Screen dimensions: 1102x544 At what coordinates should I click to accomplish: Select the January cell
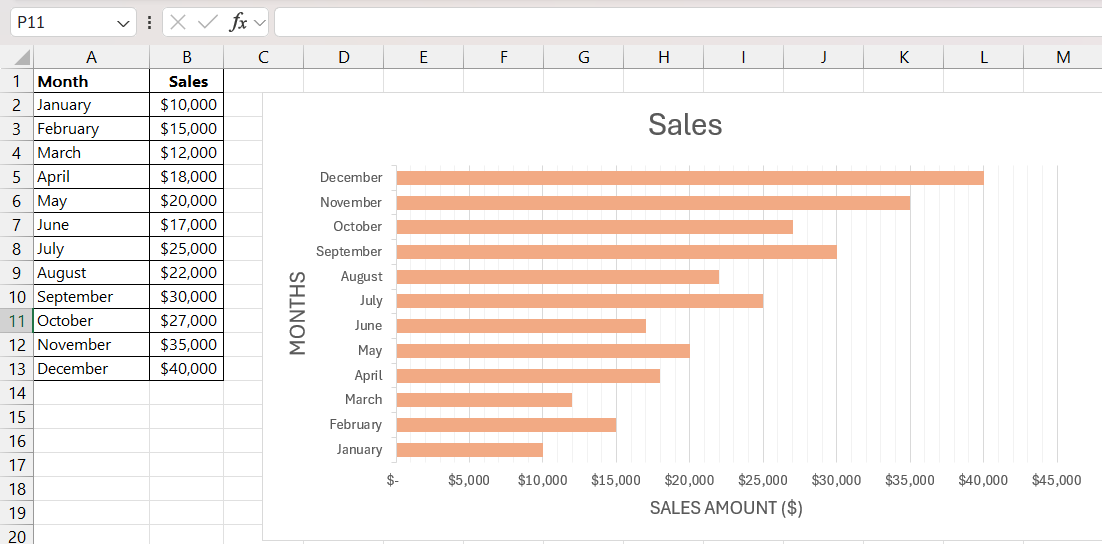(91, 105)
